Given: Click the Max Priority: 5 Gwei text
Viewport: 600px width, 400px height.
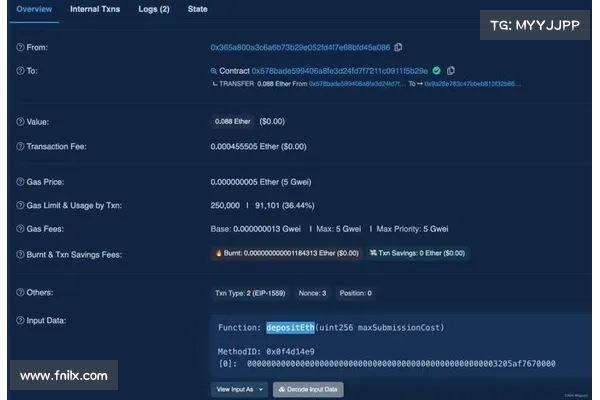Looking at the screenshot, I should [412, 229].
